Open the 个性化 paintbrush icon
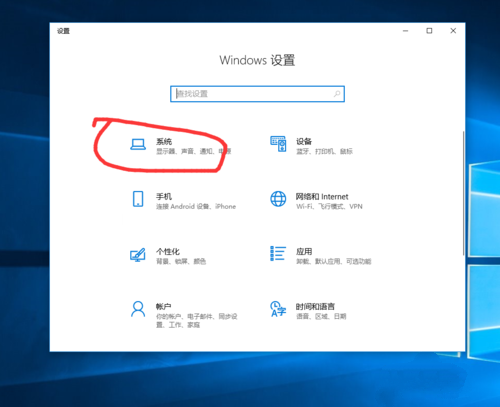The image size is (500, 407). click(138, 255)
